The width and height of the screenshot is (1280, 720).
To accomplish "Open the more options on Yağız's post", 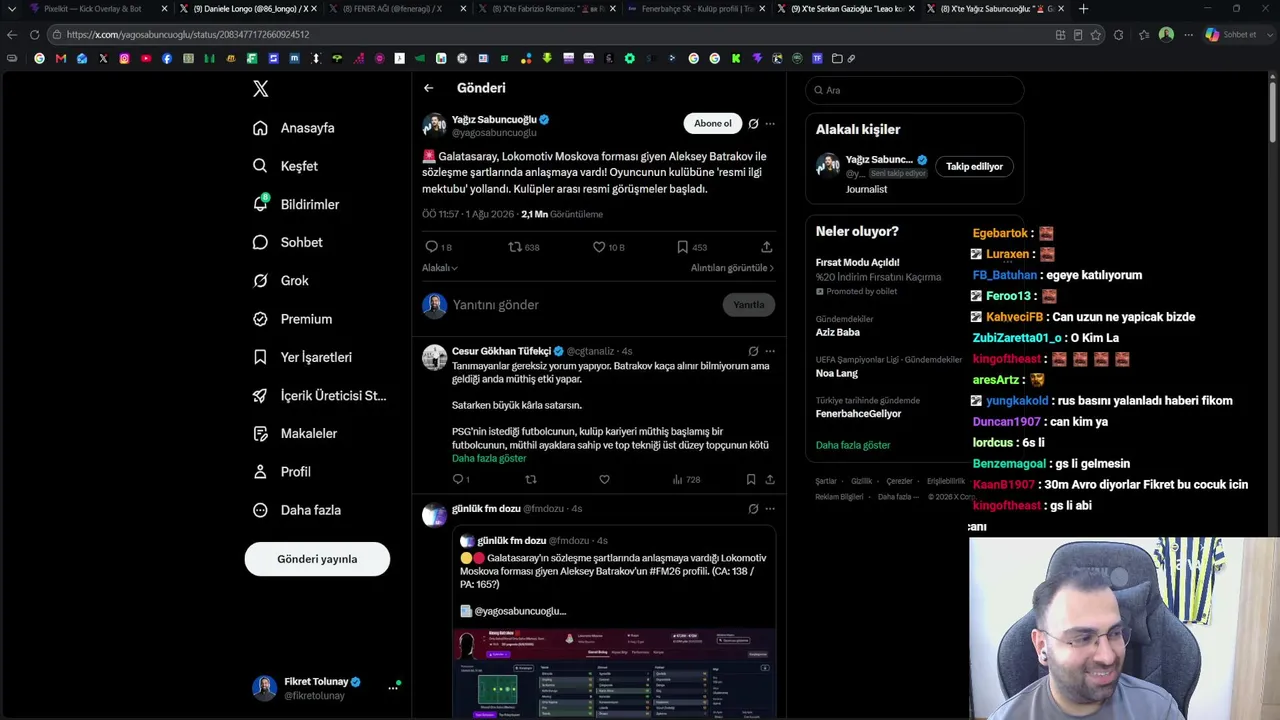I will [x=770, y=124].
